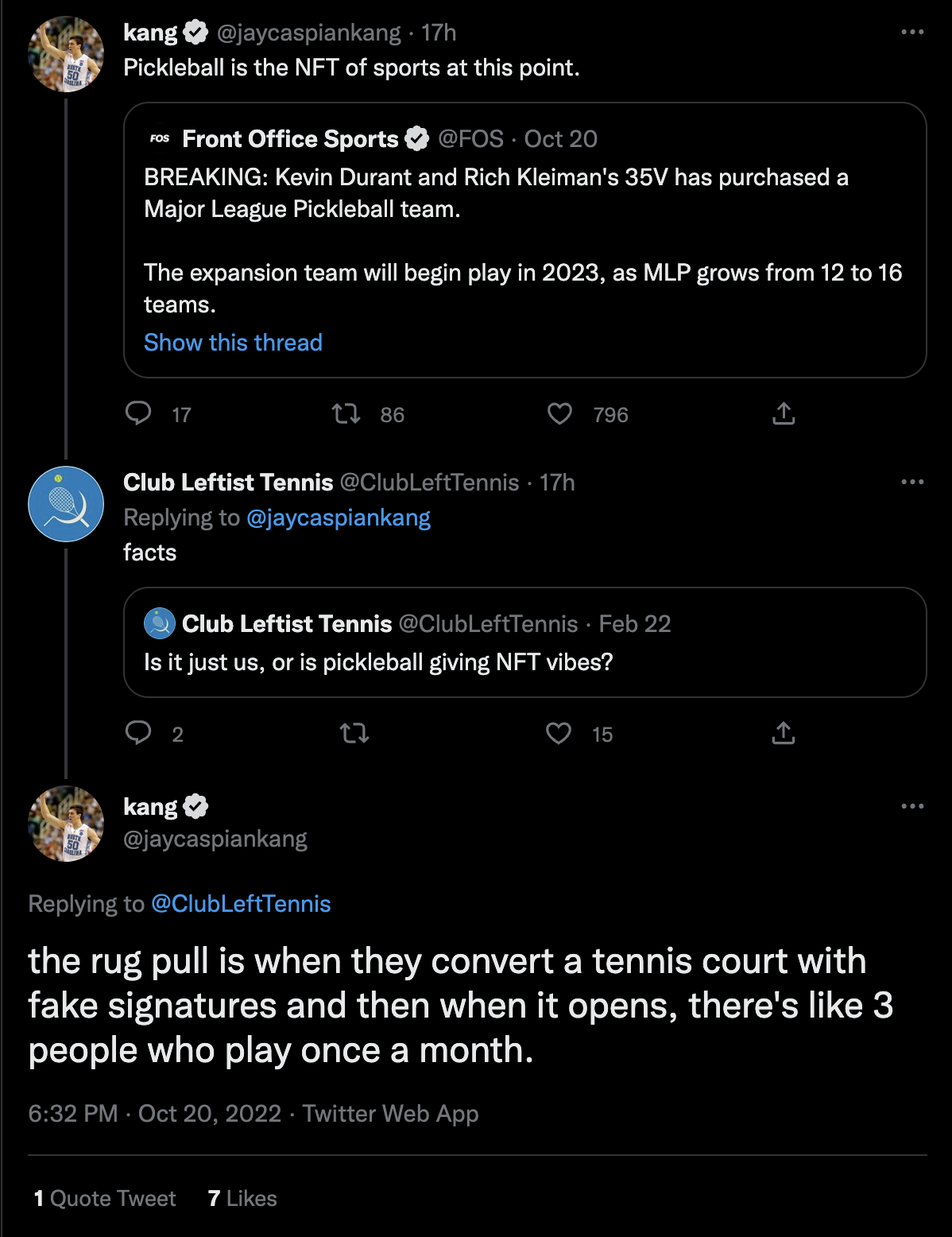Retweet kang's tweet with 86 retweets

pos(346,413)
